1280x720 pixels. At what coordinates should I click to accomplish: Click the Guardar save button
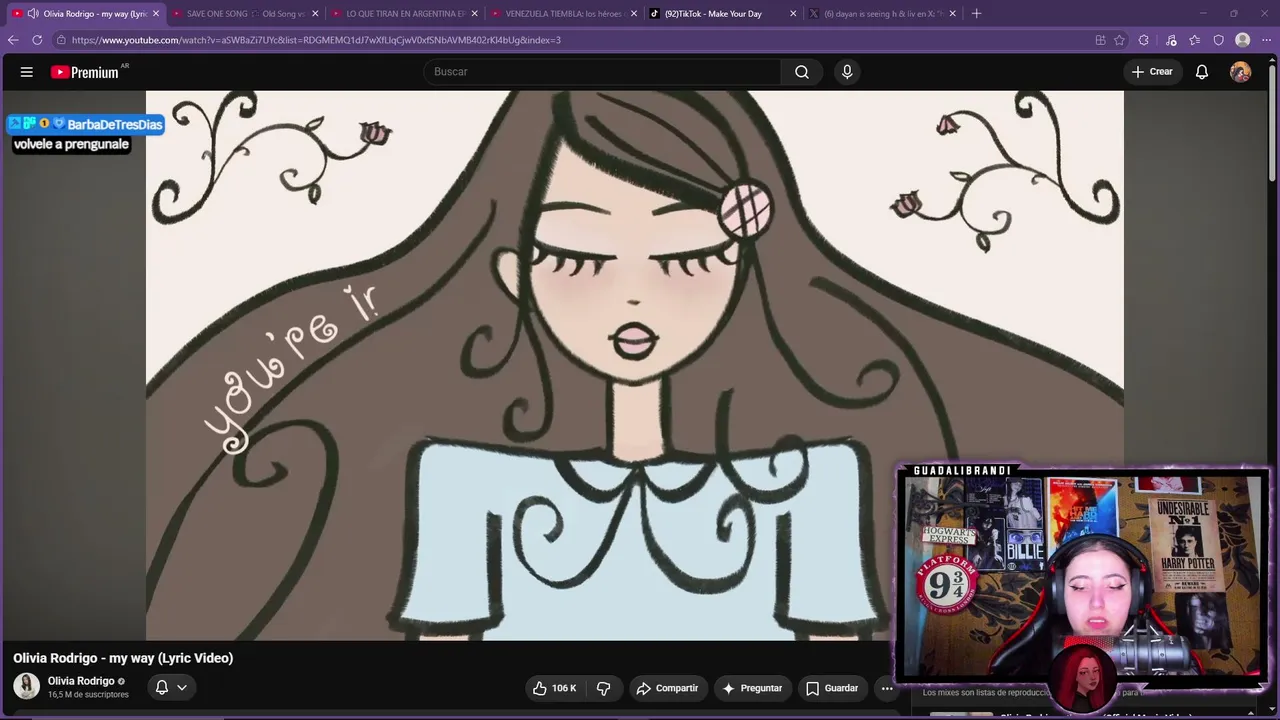click(x=832, y=688)
